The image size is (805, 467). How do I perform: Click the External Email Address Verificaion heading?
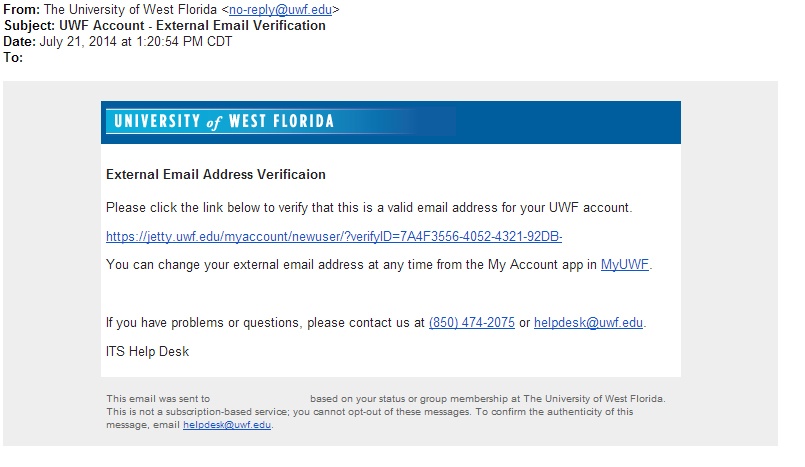click(x=216, y=174)
